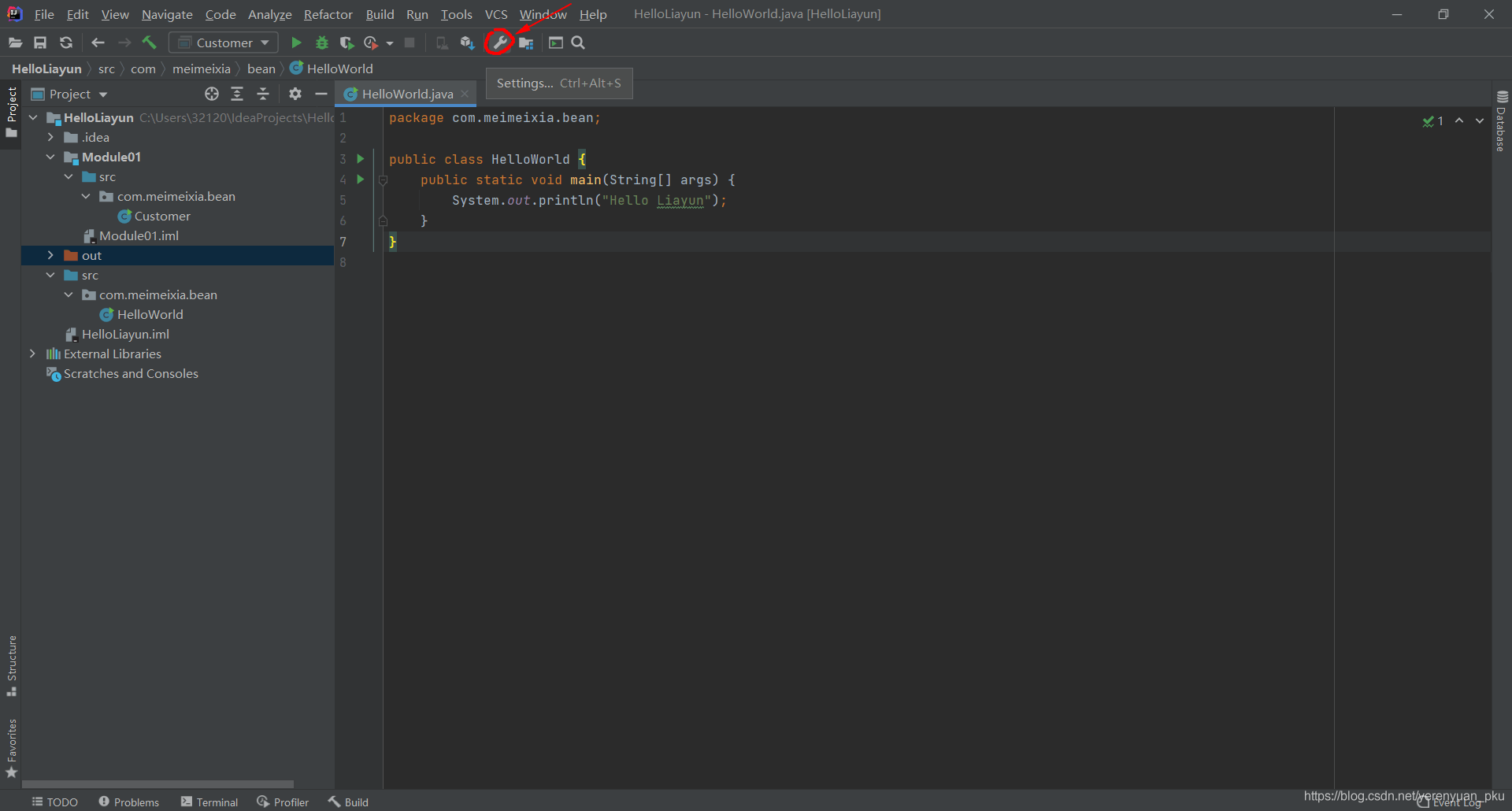Expand the out folder
1512x811 pixels.
tap(50, 255)
